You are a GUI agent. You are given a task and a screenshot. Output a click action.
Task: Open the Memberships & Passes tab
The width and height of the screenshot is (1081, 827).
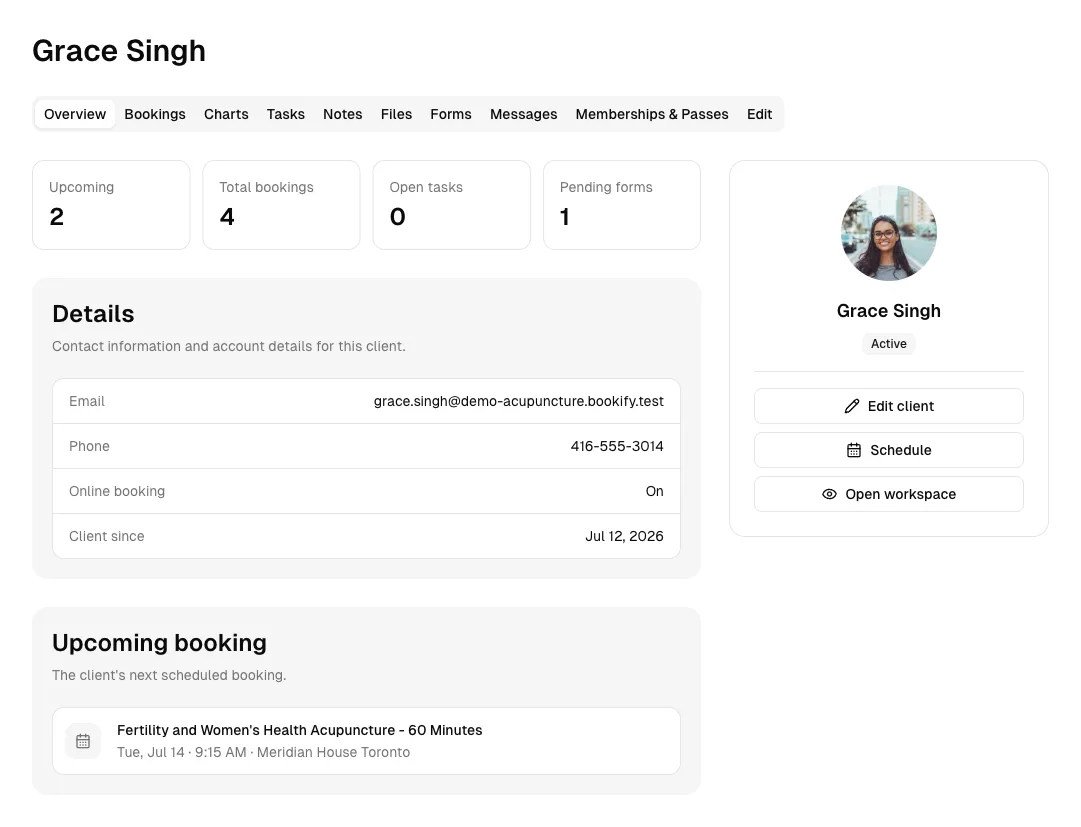tap(652, 114)
